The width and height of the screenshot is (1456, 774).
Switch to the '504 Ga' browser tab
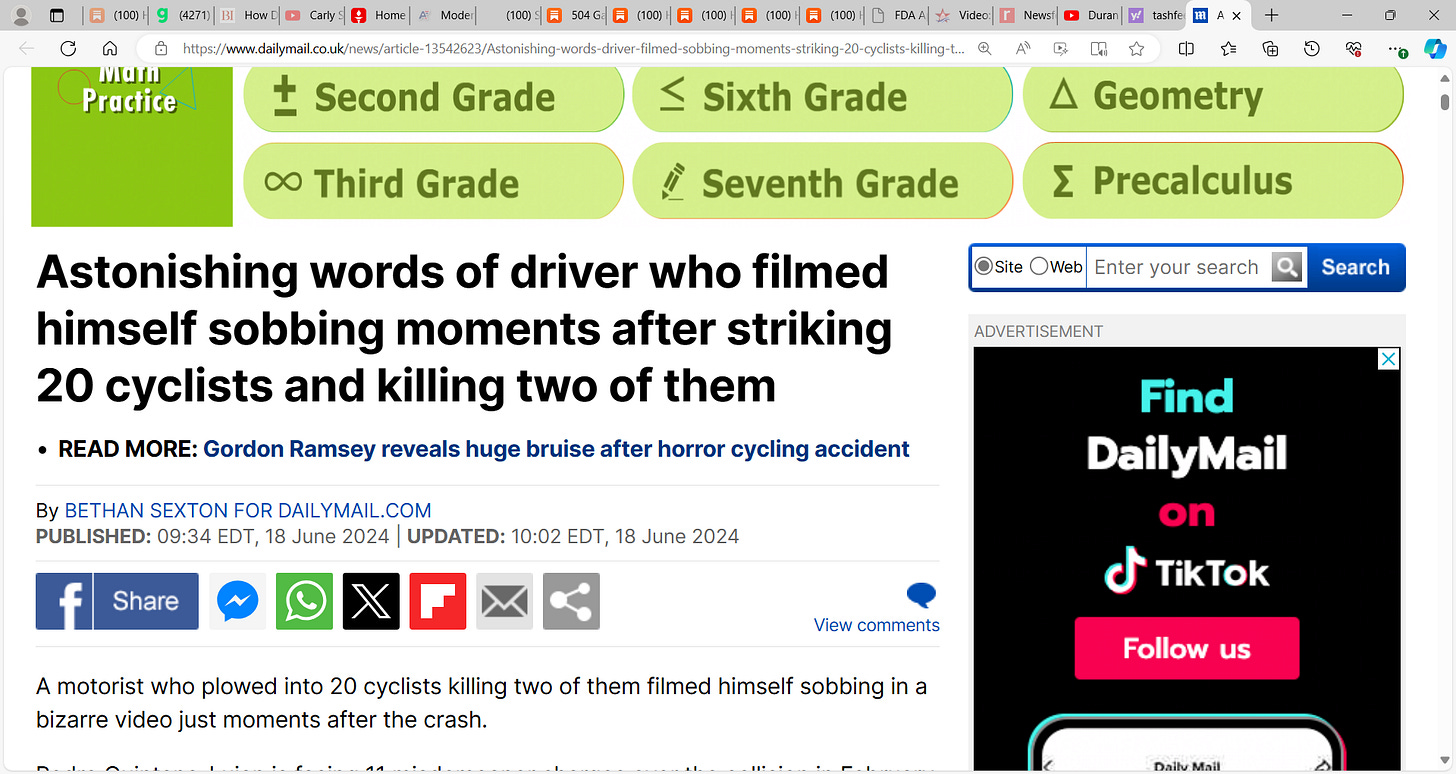click(x=574, y=16)
